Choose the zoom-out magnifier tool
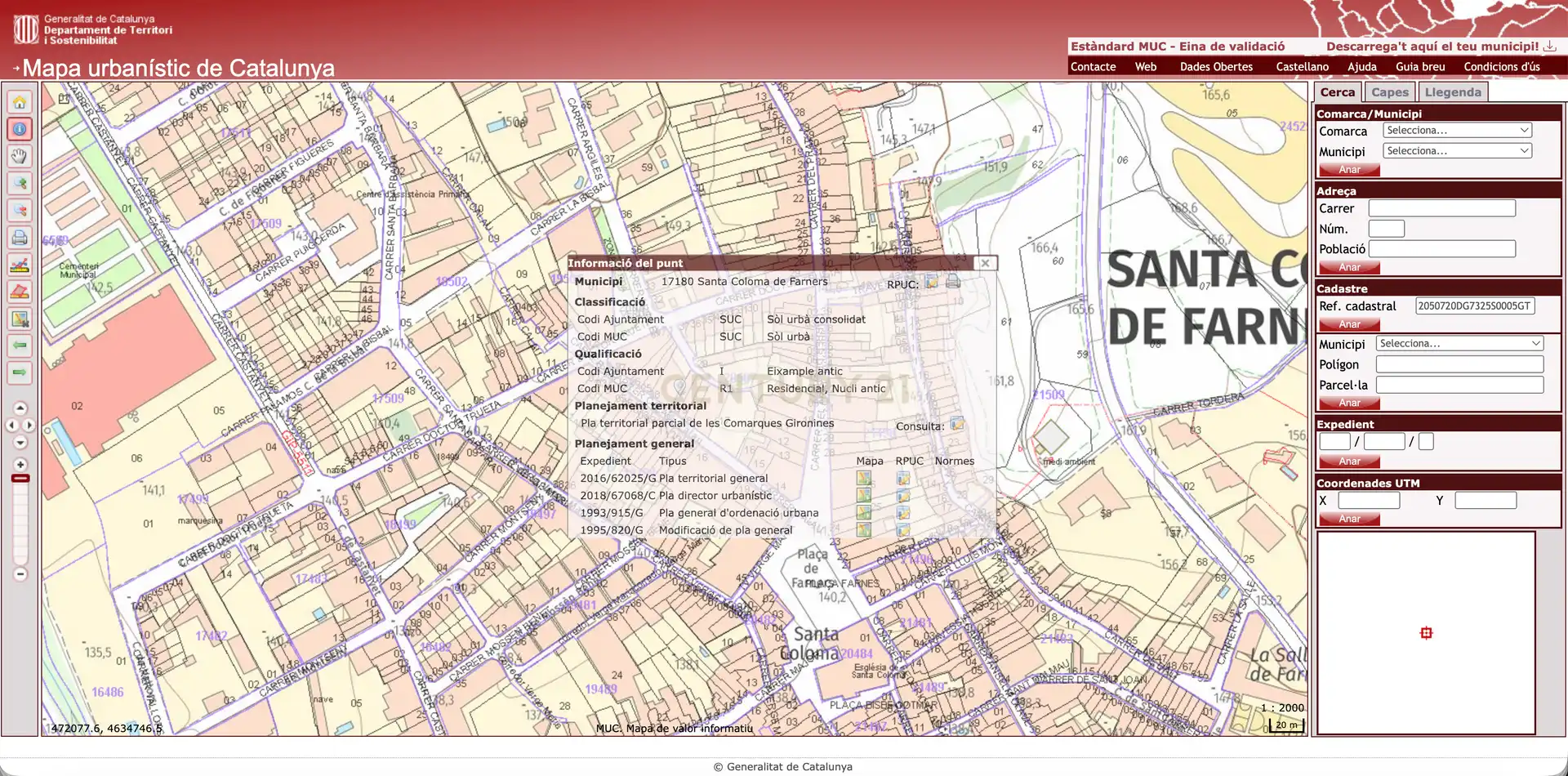Image resolution: width=1568 pixels, height=776 pixels. click(20, 210)
